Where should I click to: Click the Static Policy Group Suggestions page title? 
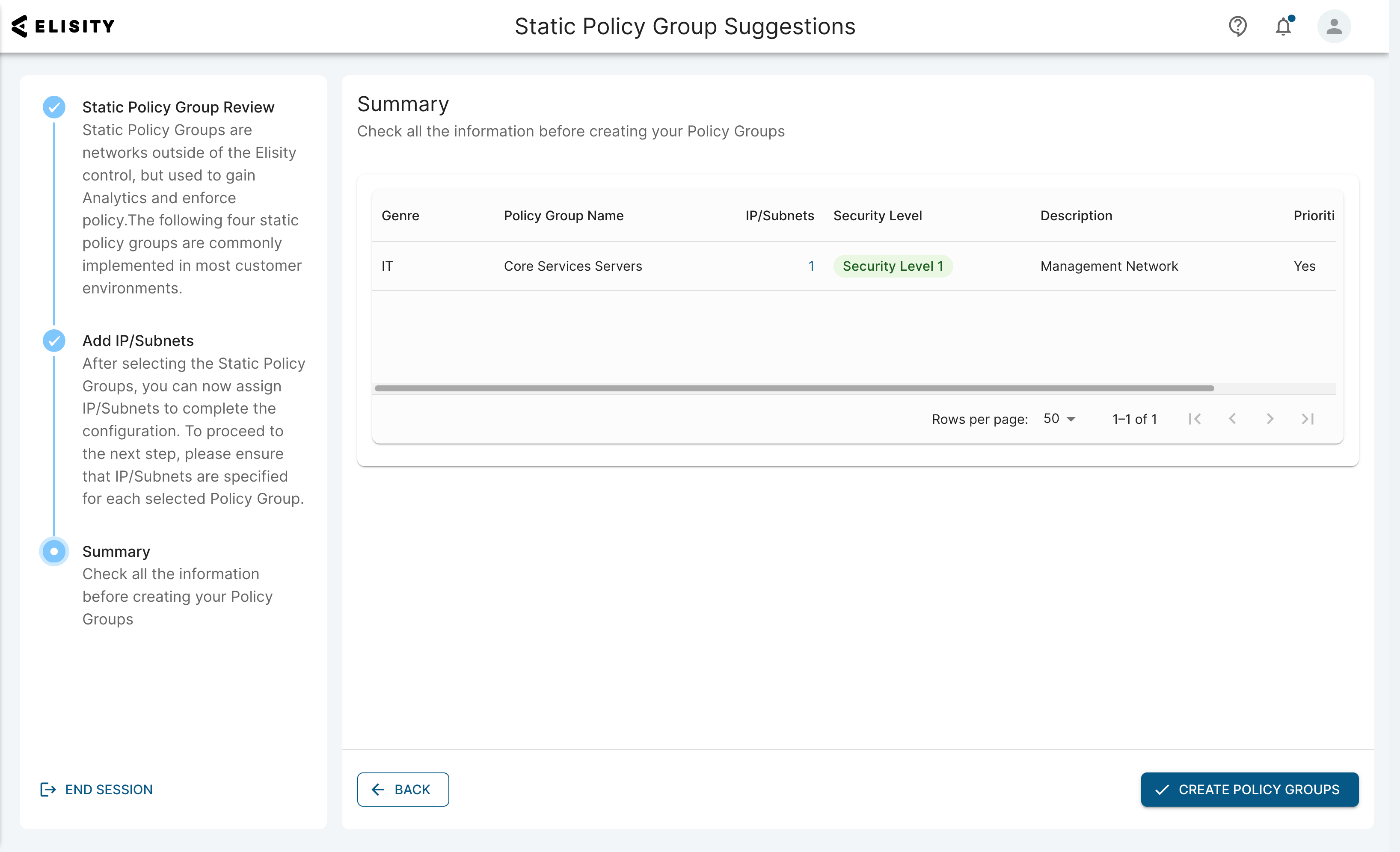point(685,26)
